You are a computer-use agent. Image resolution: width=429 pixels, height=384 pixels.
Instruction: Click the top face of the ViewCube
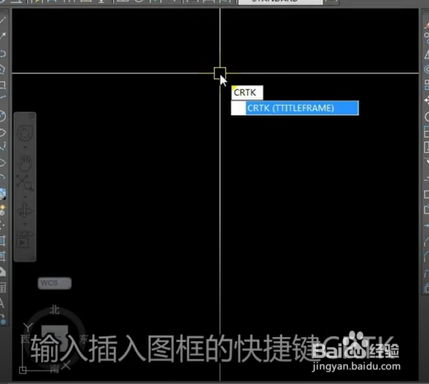(54, 339)
